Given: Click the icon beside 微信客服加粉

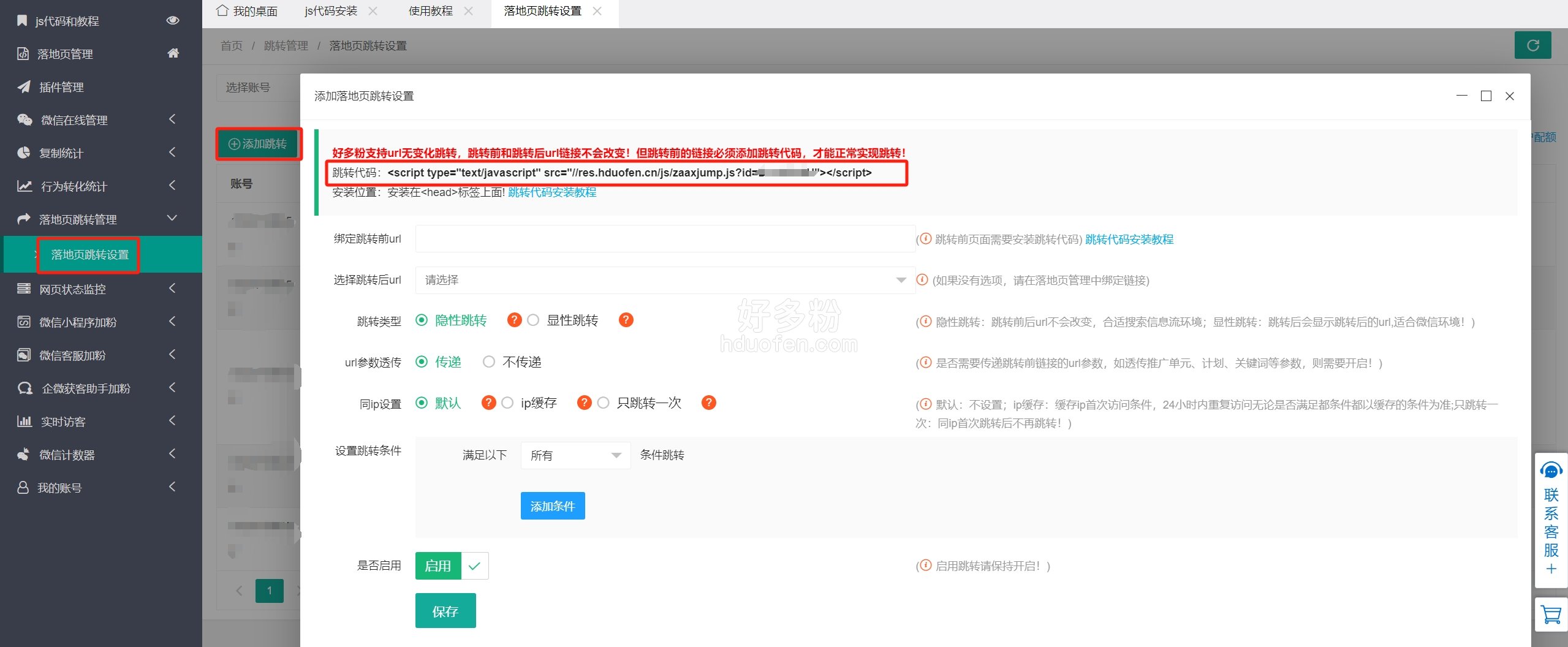Looking at the screenshot, I should (x=24, y=355).
